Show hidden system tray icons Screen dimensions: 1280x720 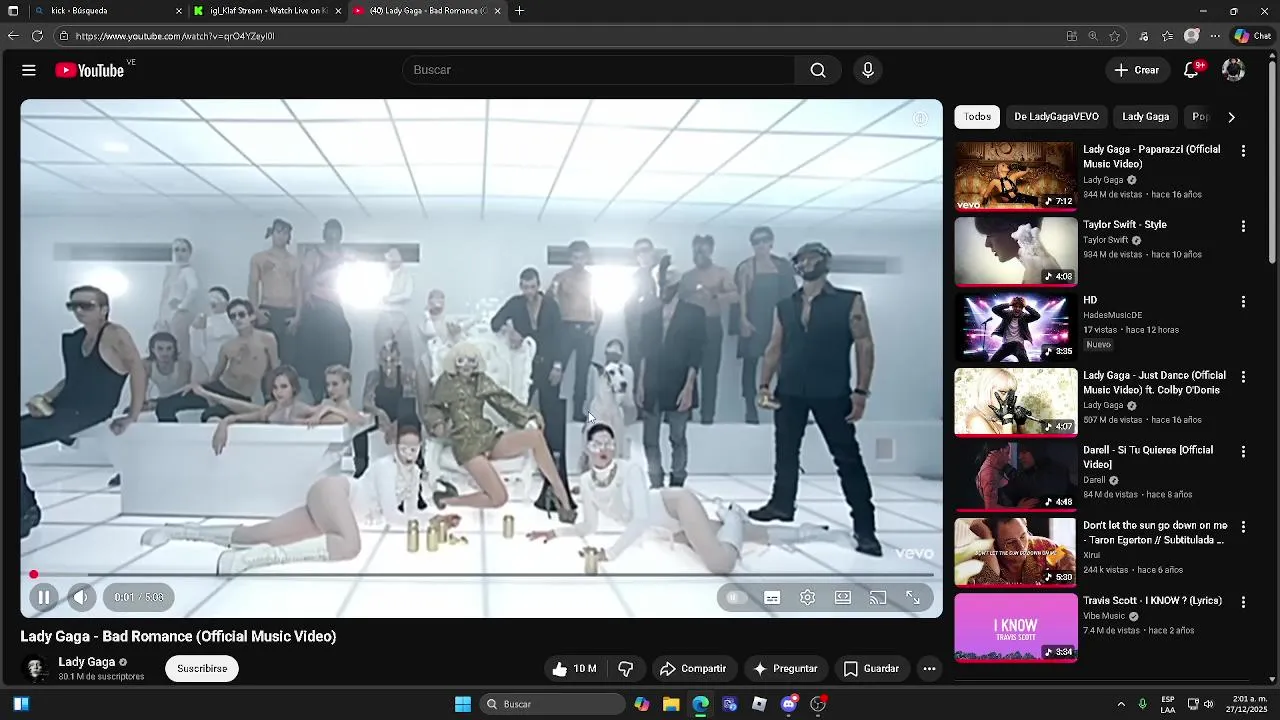click(x=1121, y=704)
